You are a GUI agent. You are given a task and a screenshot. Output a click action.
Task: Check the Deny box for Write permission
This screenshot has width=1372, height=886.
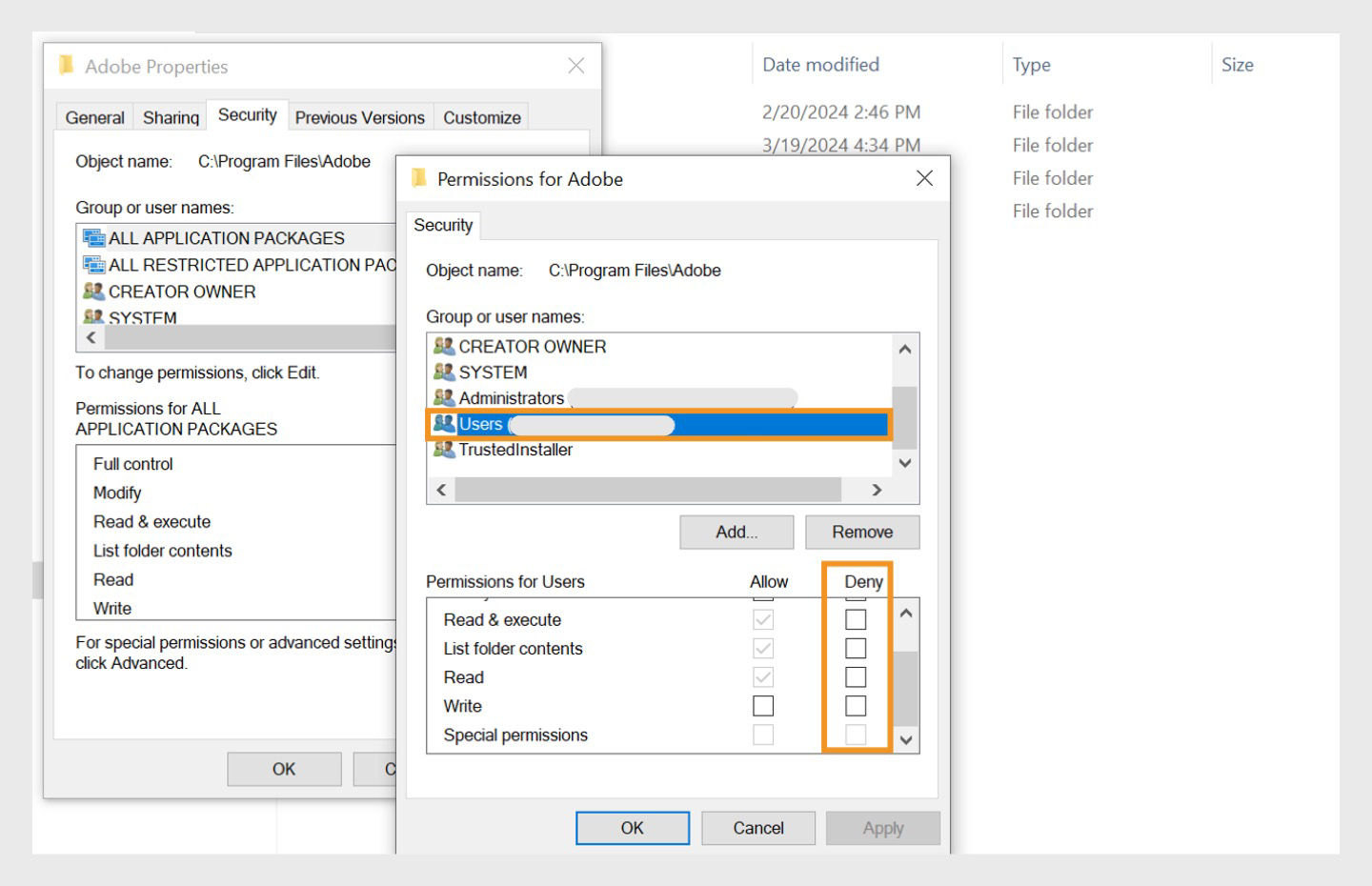click(854, 705)
